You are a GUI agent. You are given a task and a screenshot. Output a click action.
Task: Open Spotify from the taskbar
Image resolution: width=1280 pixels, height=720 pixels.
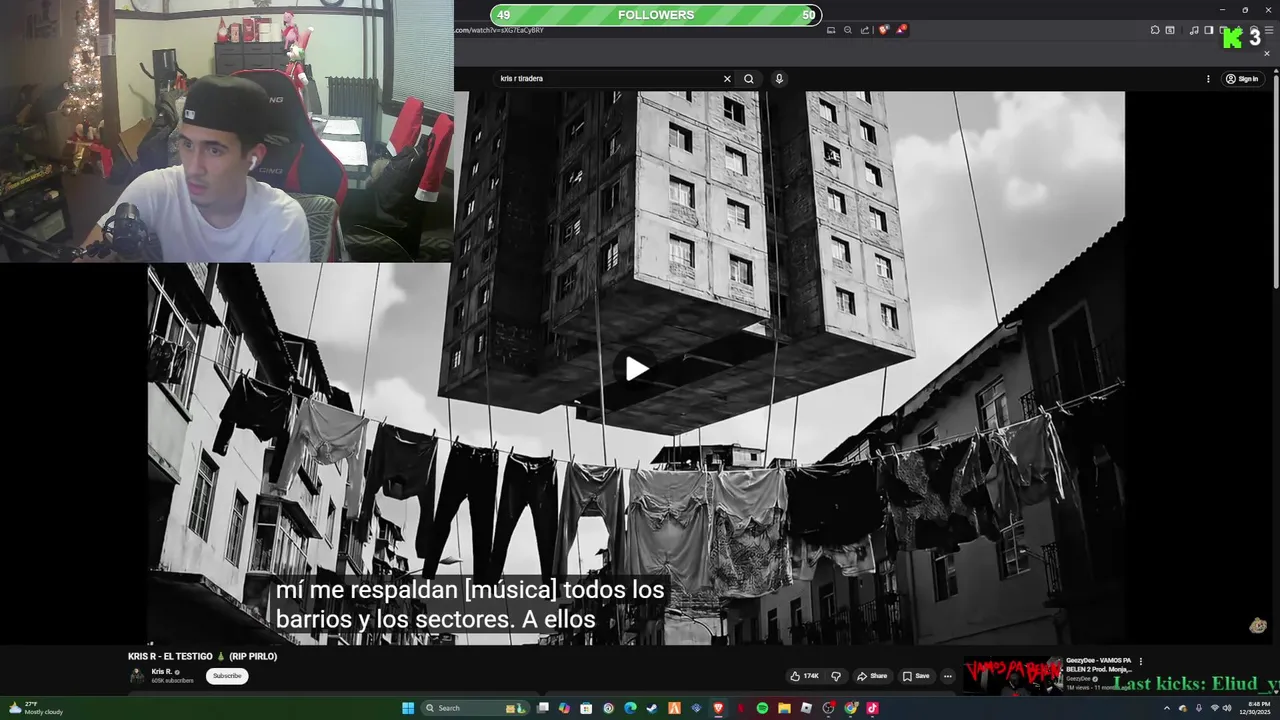pyautogui.click(x=762, y=708)
